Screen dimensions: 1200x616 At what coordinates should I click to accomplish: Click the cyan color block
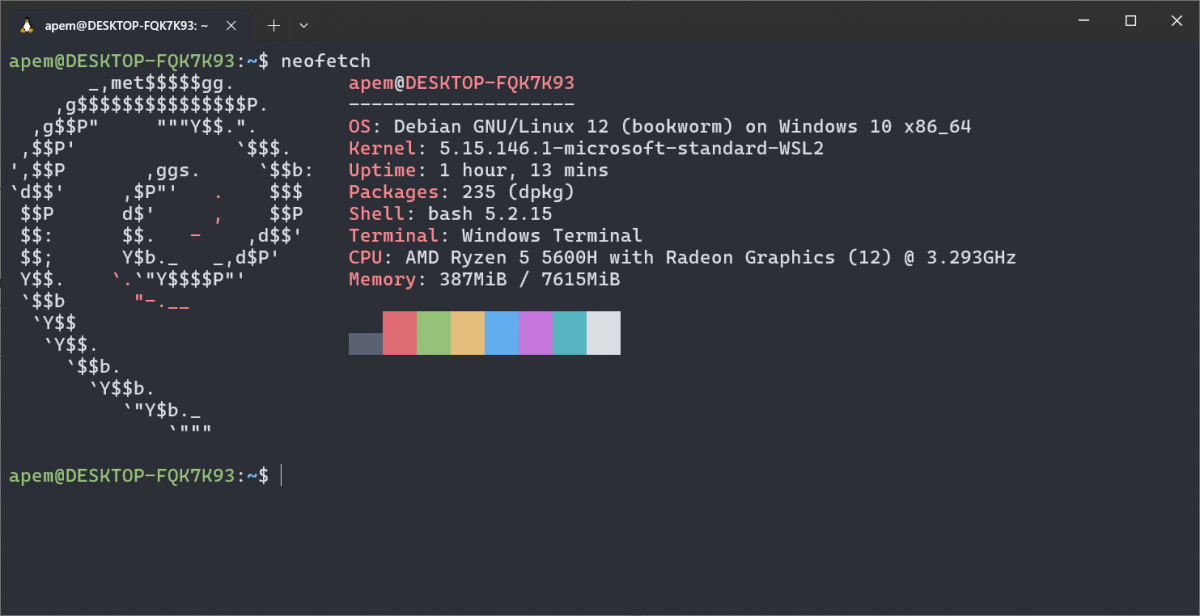[x=570, y=332]
